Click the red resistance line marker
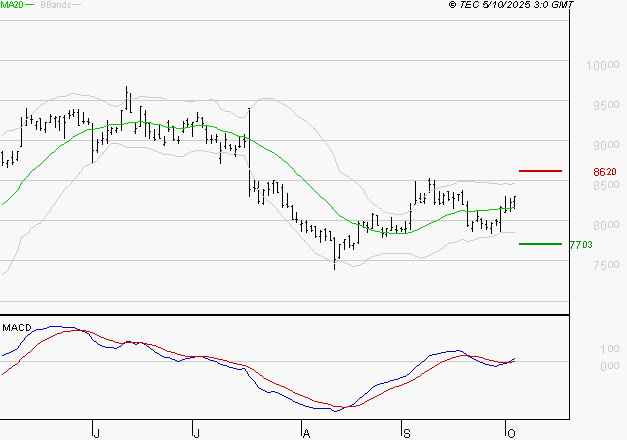The image size is (627, 440). (540, 171)
